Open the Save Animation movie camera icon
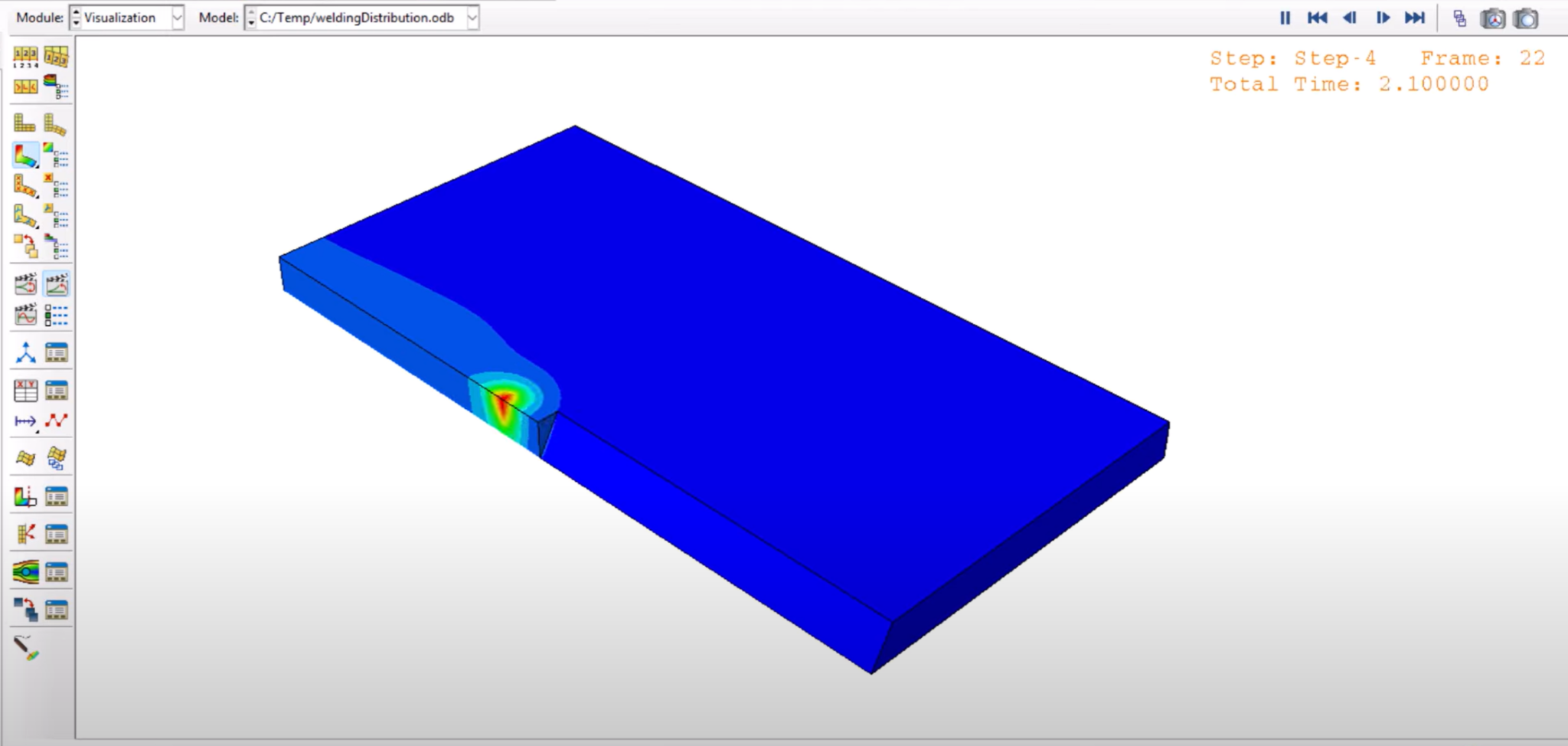 click(1493, 18)
